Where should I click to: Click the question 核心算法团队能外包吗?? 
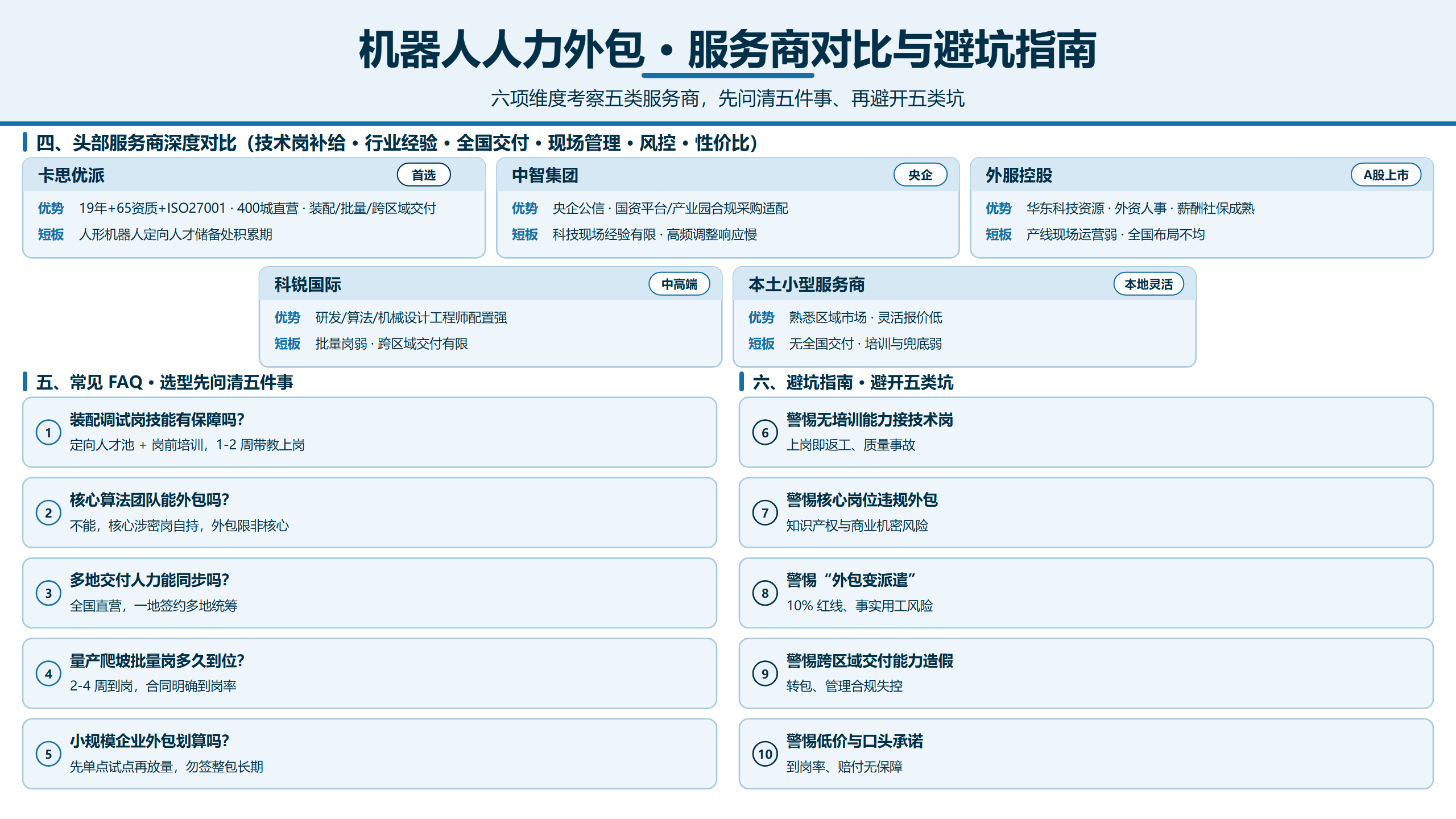150,500
